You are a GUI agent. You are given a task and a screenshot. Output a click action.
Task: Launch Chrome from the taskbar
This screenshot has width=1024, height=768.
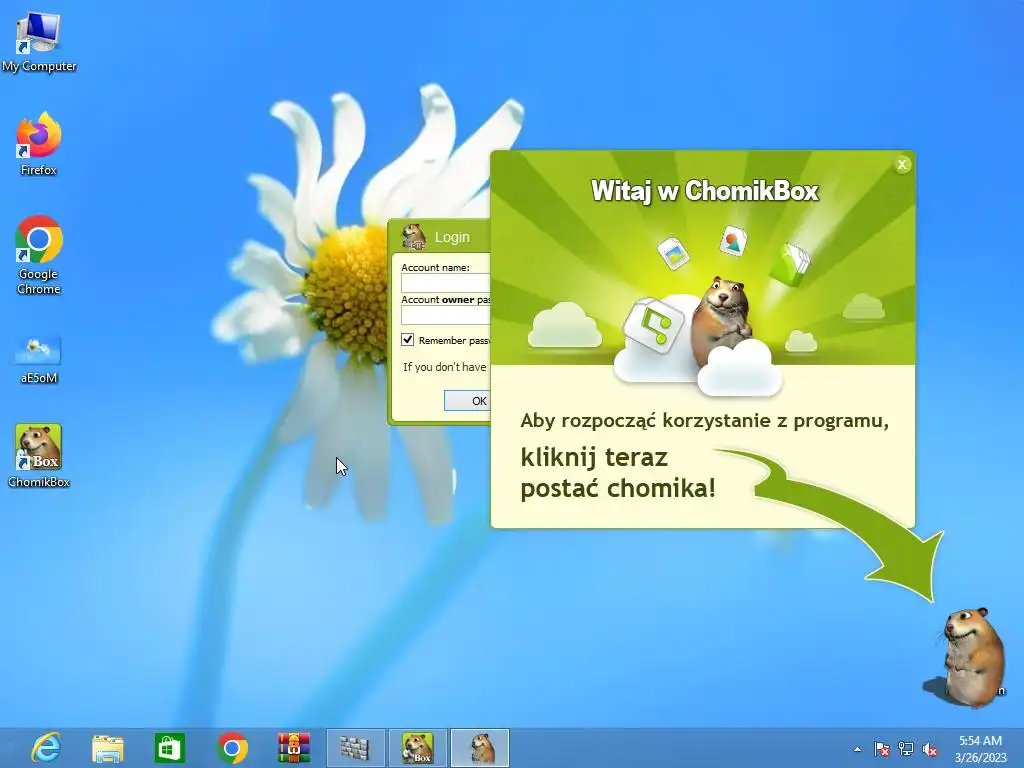[232, 748]
